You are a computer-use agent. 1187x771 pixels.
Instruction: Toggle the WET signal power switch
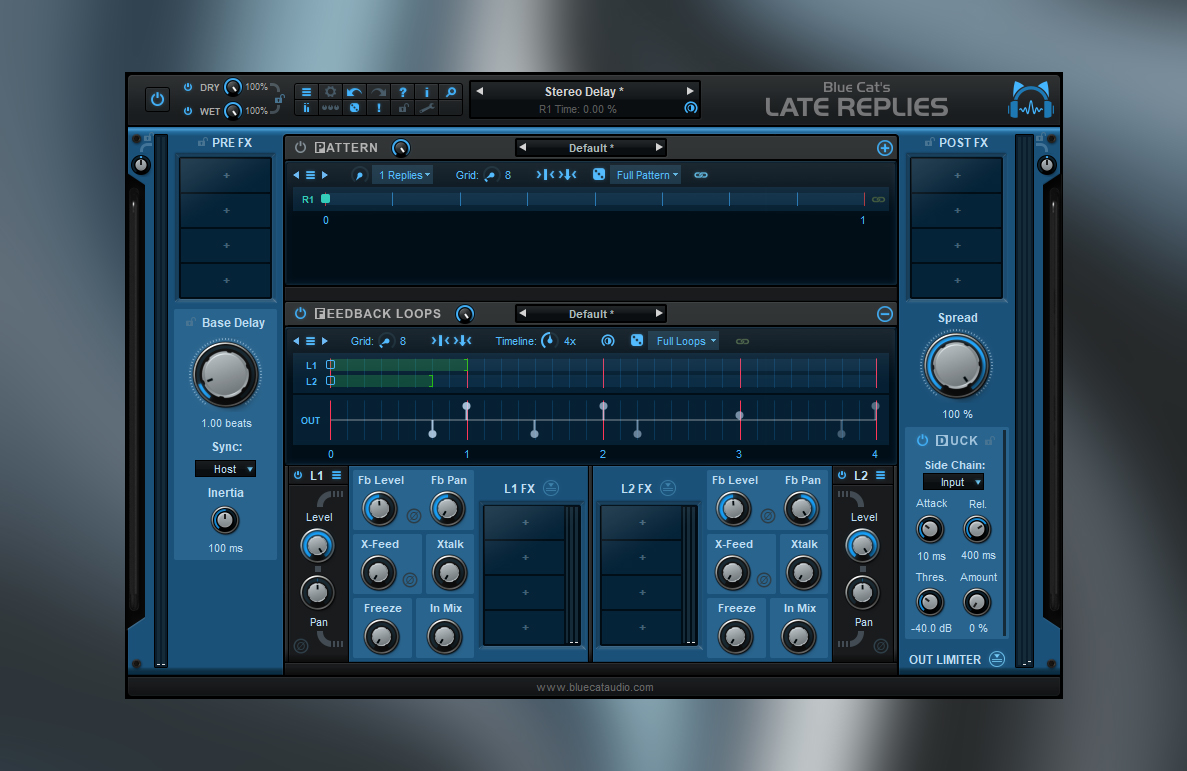188,111
